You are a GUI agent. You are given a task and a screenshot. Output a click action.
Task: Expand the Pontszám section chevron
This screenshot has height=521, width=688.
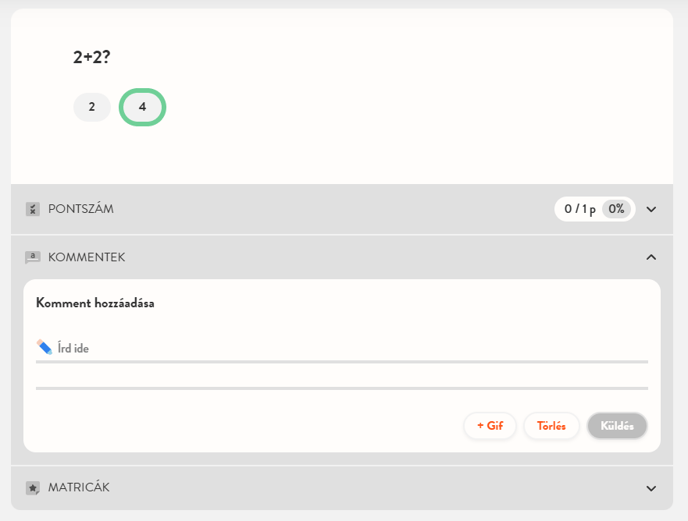(x=651, y=209)
